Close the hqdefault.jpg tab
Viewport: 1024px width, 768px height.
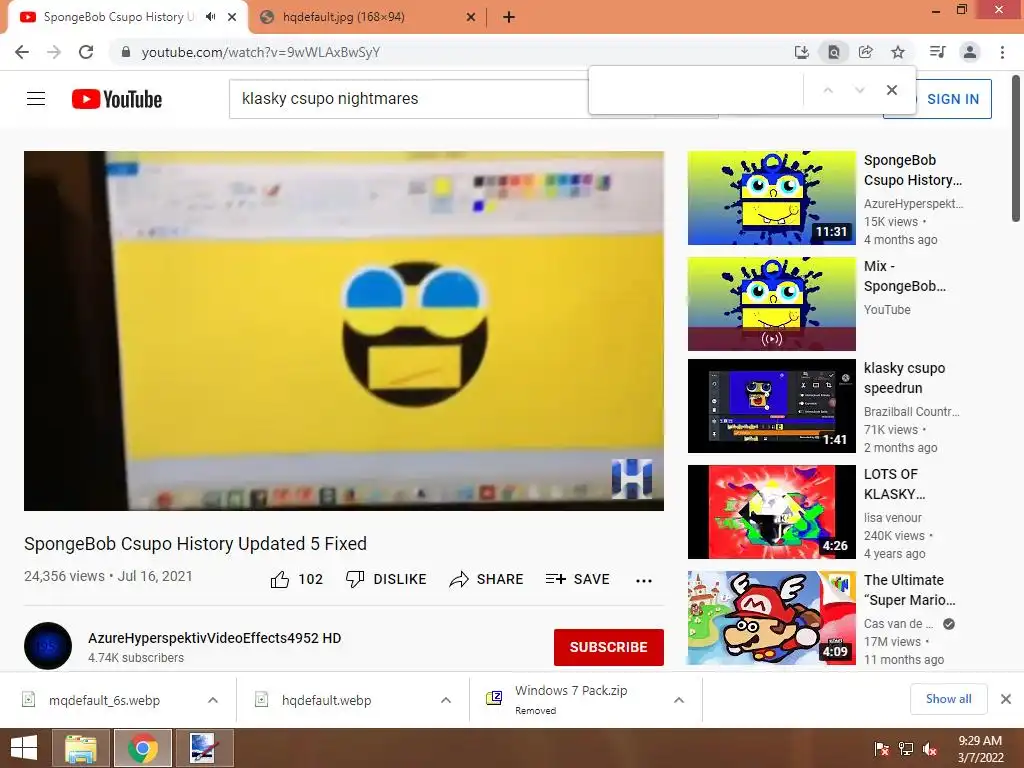pyautogui.click(x=471, y=17)
